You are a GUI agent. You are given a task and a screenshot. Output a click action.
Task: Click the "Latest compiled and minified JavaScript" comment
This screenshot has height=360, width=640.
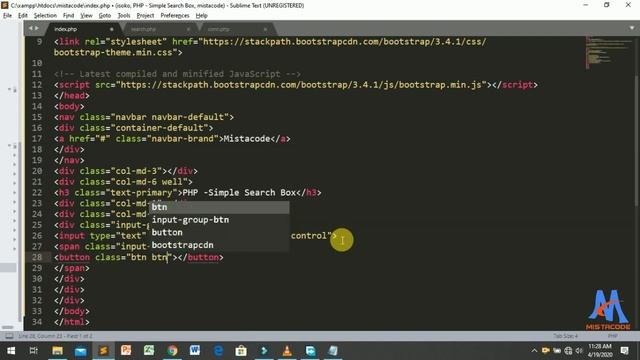177,74
